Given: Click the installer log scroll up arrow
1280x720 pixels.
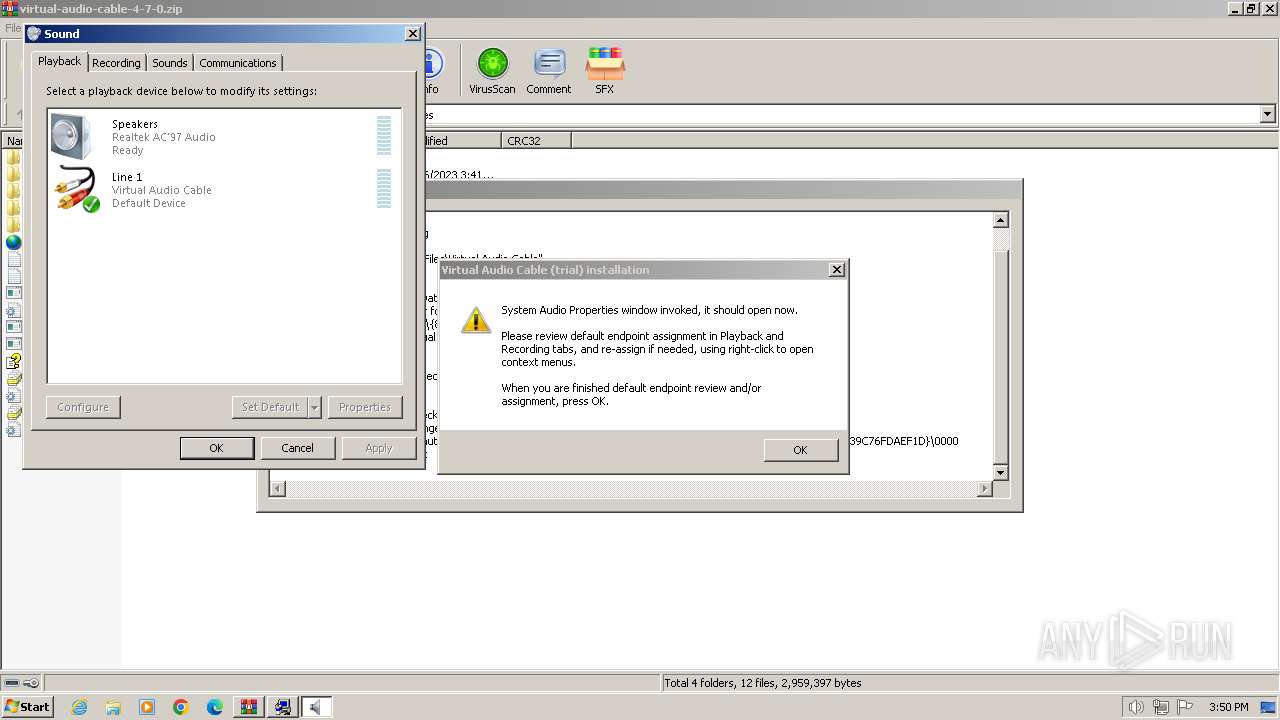Looking at the screenshot, I should tap(1000, 220).
